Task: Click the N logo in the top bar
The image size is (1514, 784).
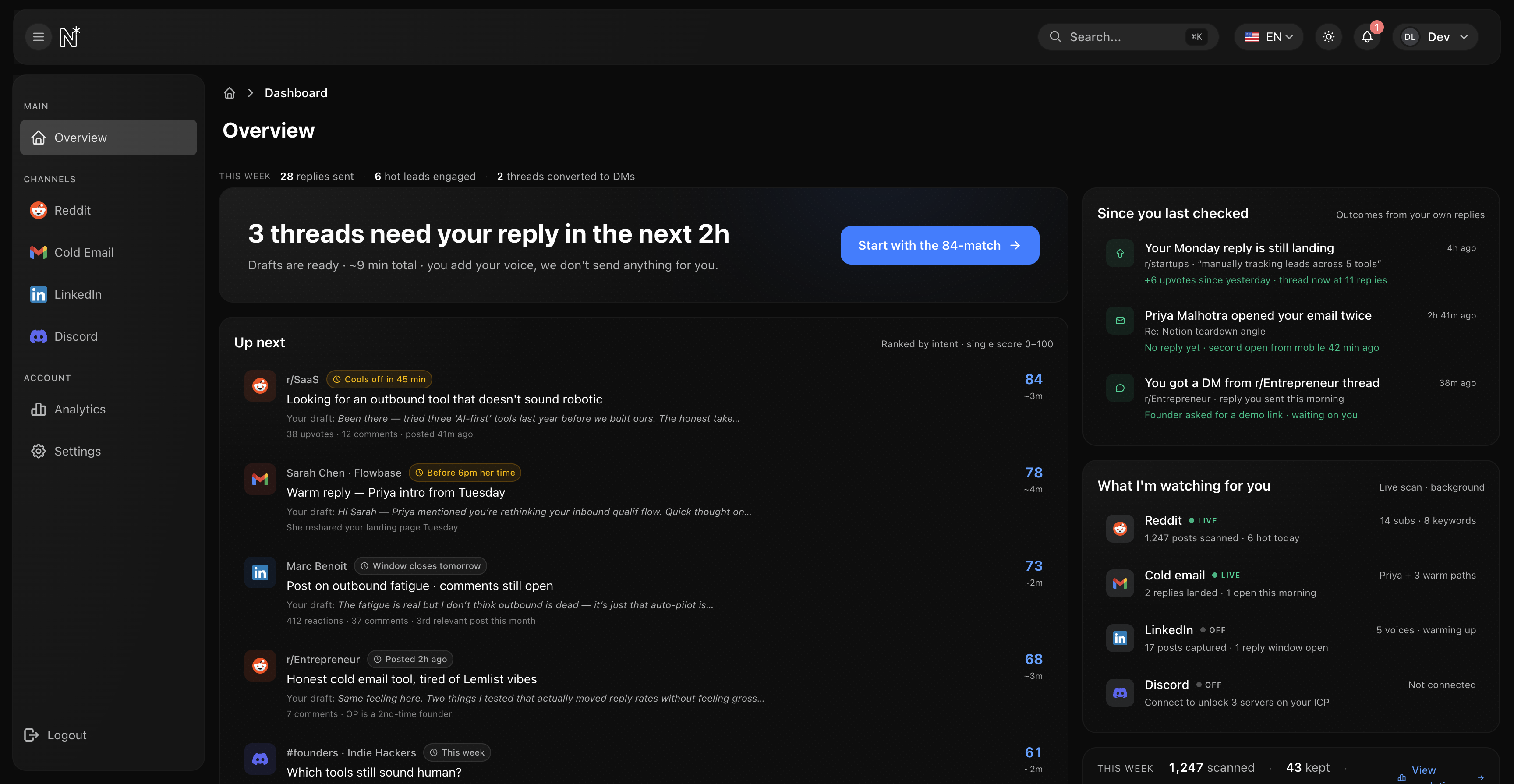Action: 69,36
